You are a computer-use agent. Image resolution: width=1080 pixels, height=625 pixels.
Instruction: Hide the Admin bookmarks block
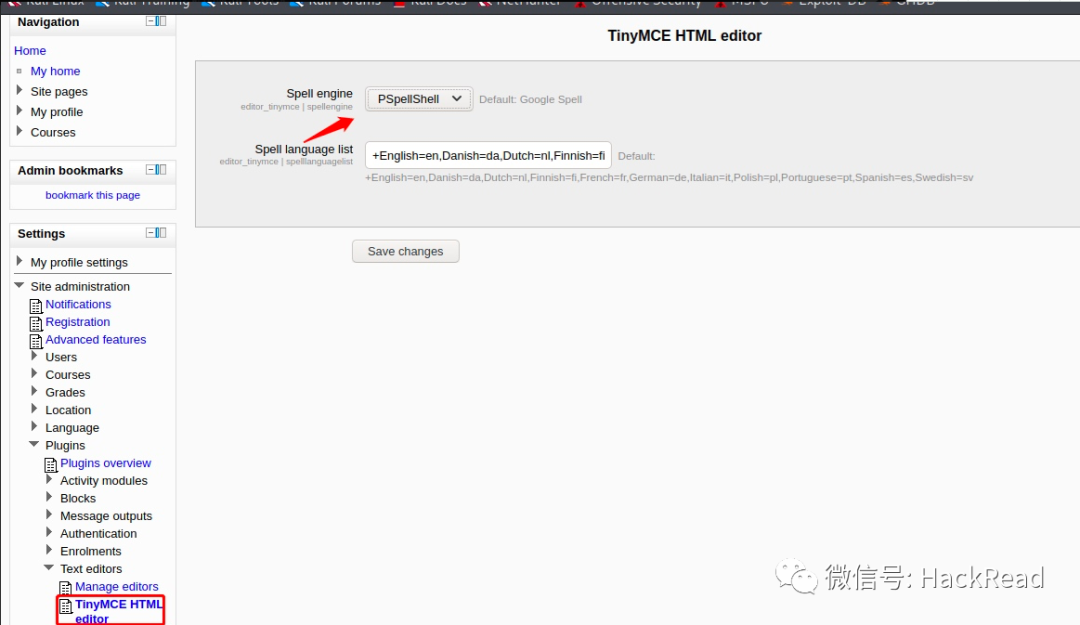tap(150, 170)
